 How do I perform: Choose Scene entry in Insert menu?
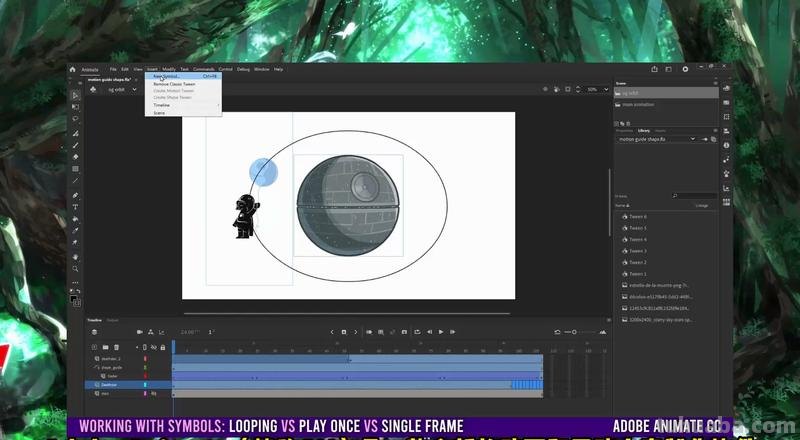tap(183, 113)
